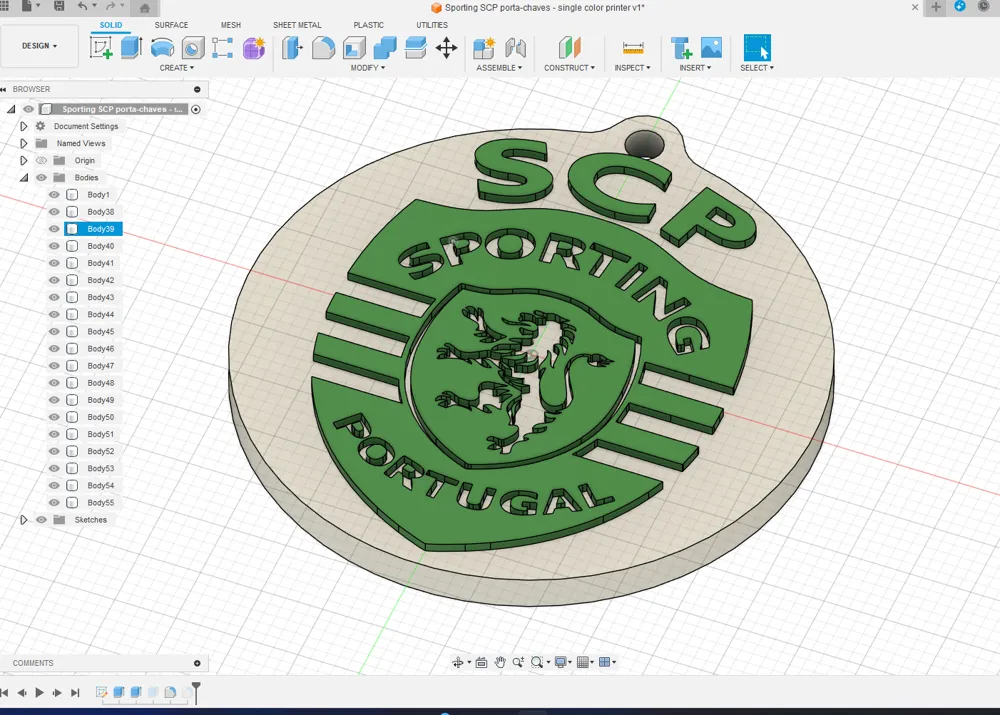Activate the Orbit tool
The image size is (1000, 715).
pos(459,662)
